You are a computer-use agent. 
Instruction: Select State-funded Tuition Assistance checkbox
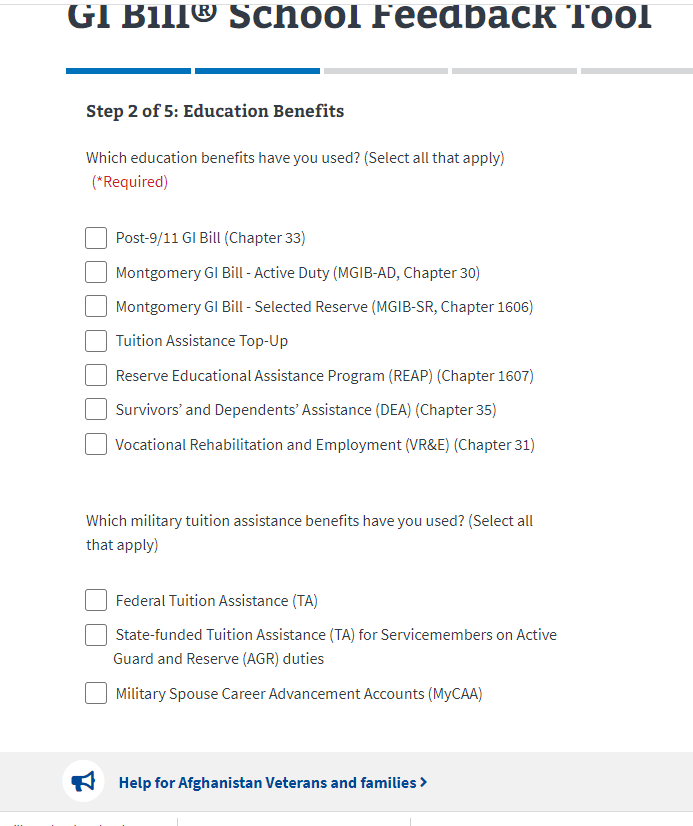tap(96, 635)
